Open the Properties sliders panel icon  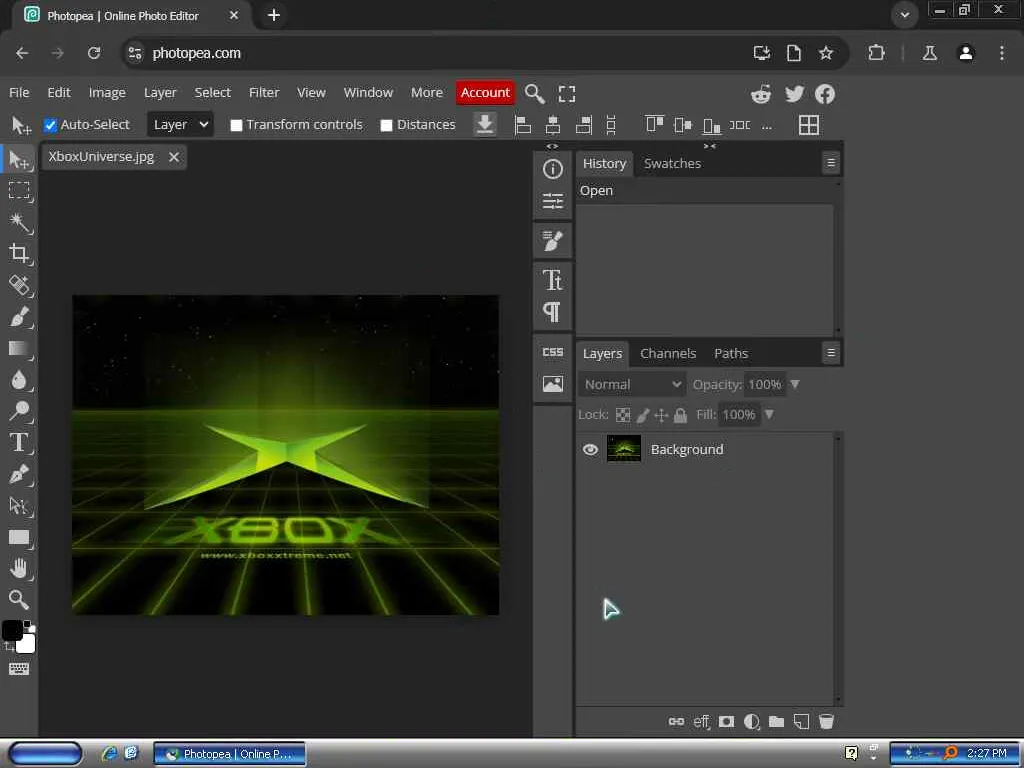coord(552,200)
